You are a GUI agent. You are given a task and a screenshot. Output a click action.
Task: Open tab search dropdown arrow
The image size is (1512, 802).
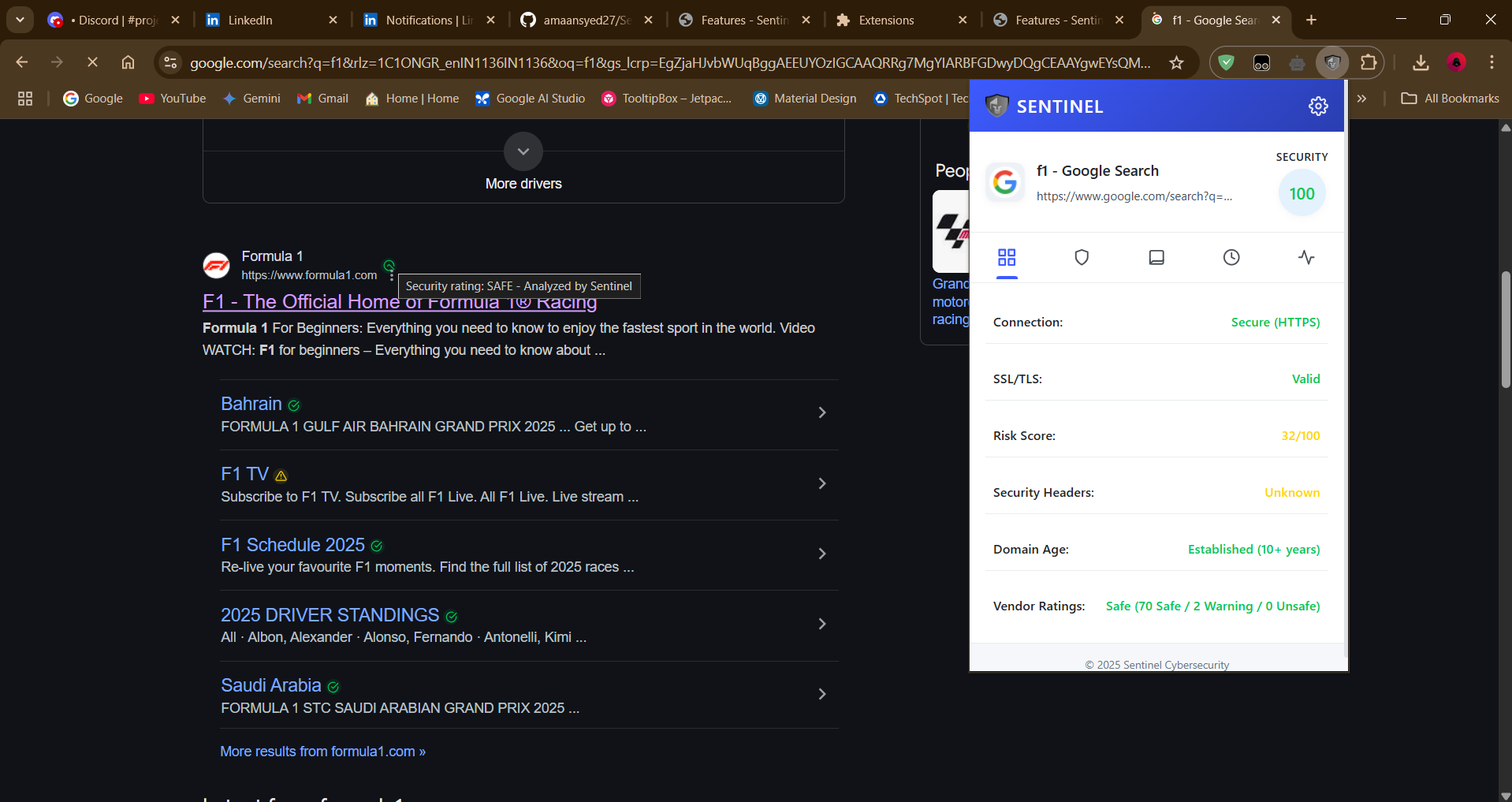point(20,20)
